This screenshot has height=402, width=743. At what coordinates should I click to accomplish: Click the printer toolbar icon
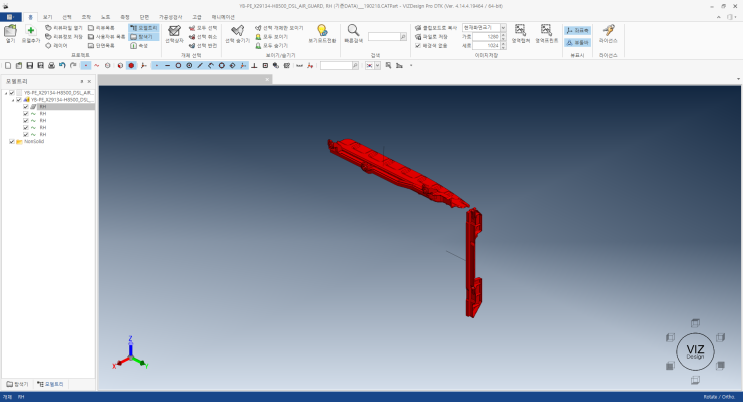(51, 65)
